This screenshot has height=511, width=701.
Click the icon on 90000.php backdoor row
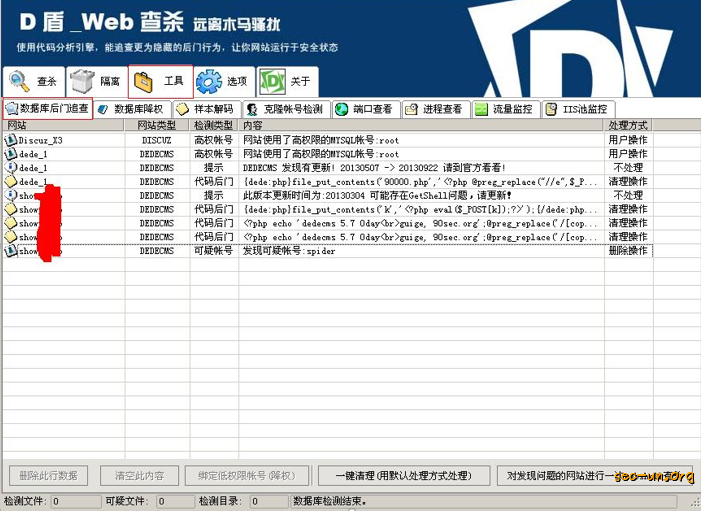(x=10, y=182)
